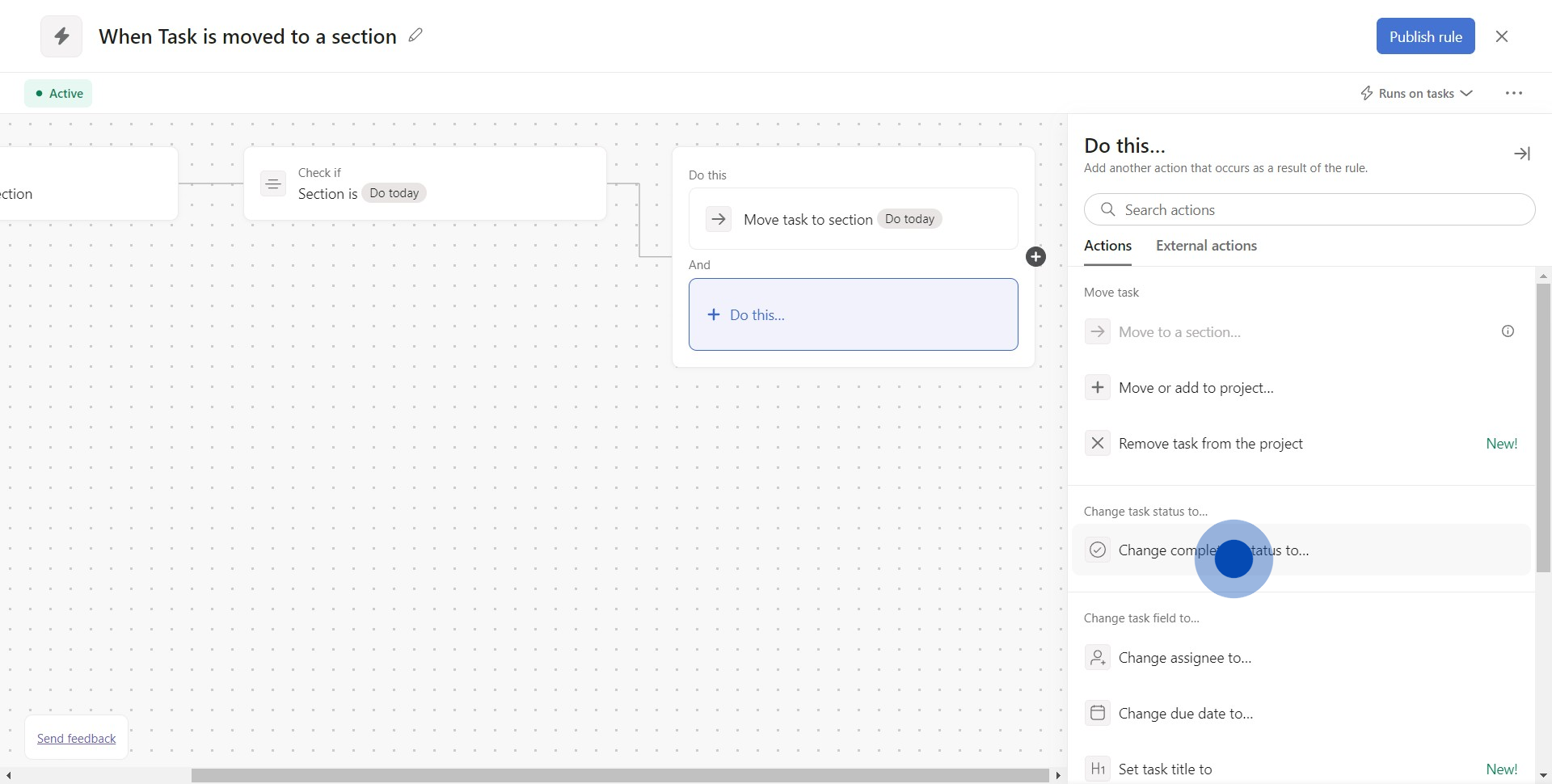Open the Active status selector

58,94
